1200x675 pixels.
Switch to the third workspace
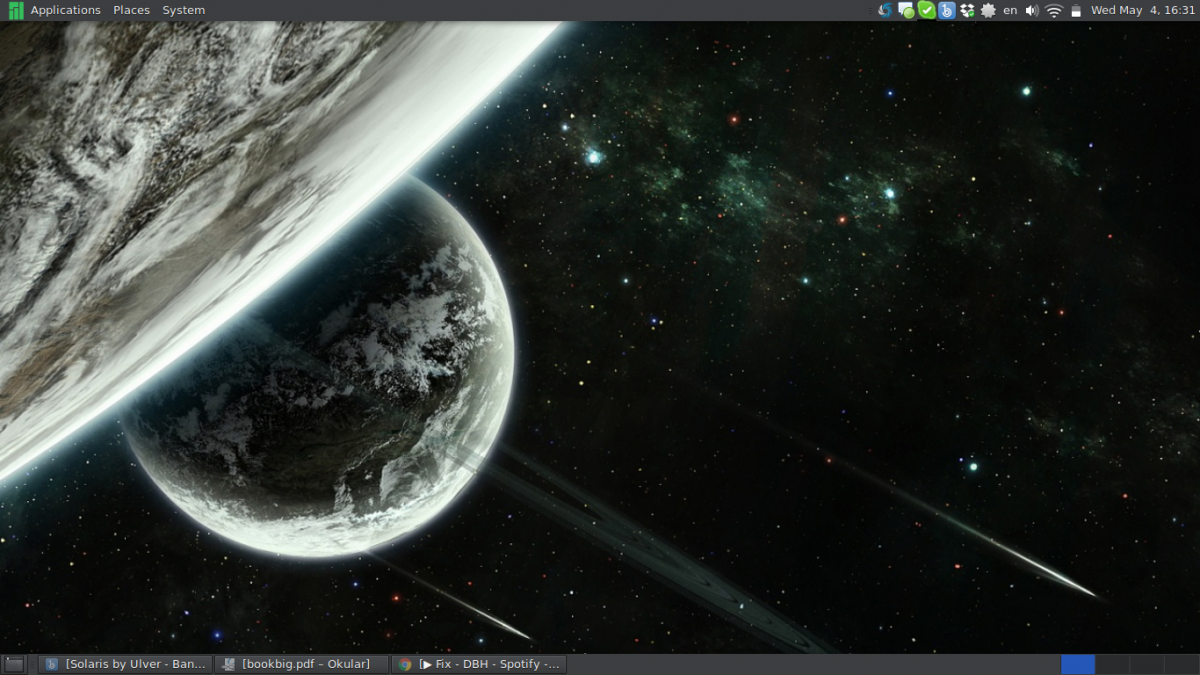(1146, 664)
